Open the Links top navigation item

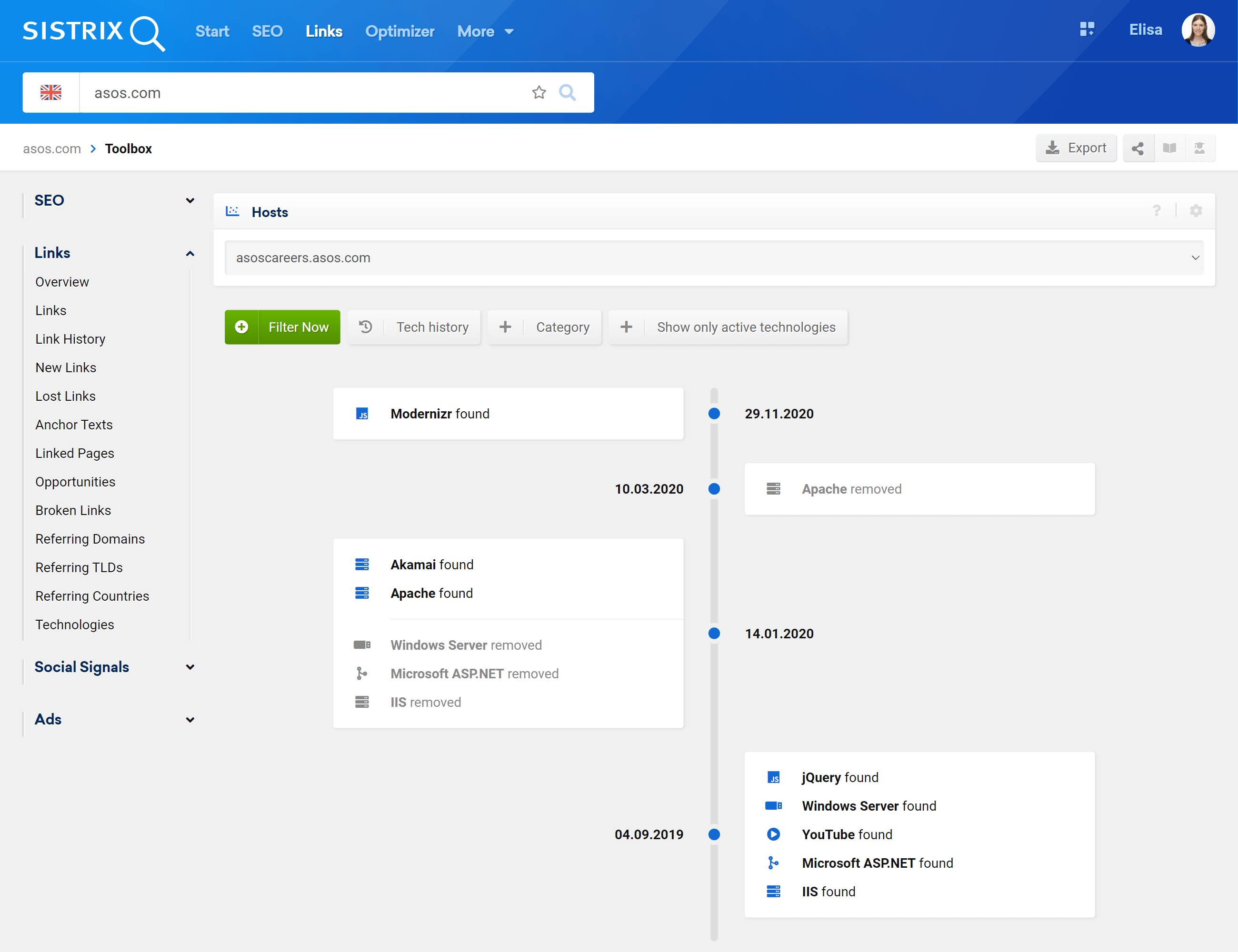tap(324, 32)
